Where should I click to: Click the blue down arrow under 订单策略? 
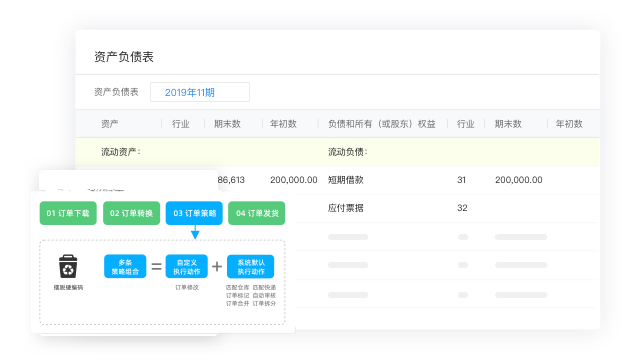point(195,232)
